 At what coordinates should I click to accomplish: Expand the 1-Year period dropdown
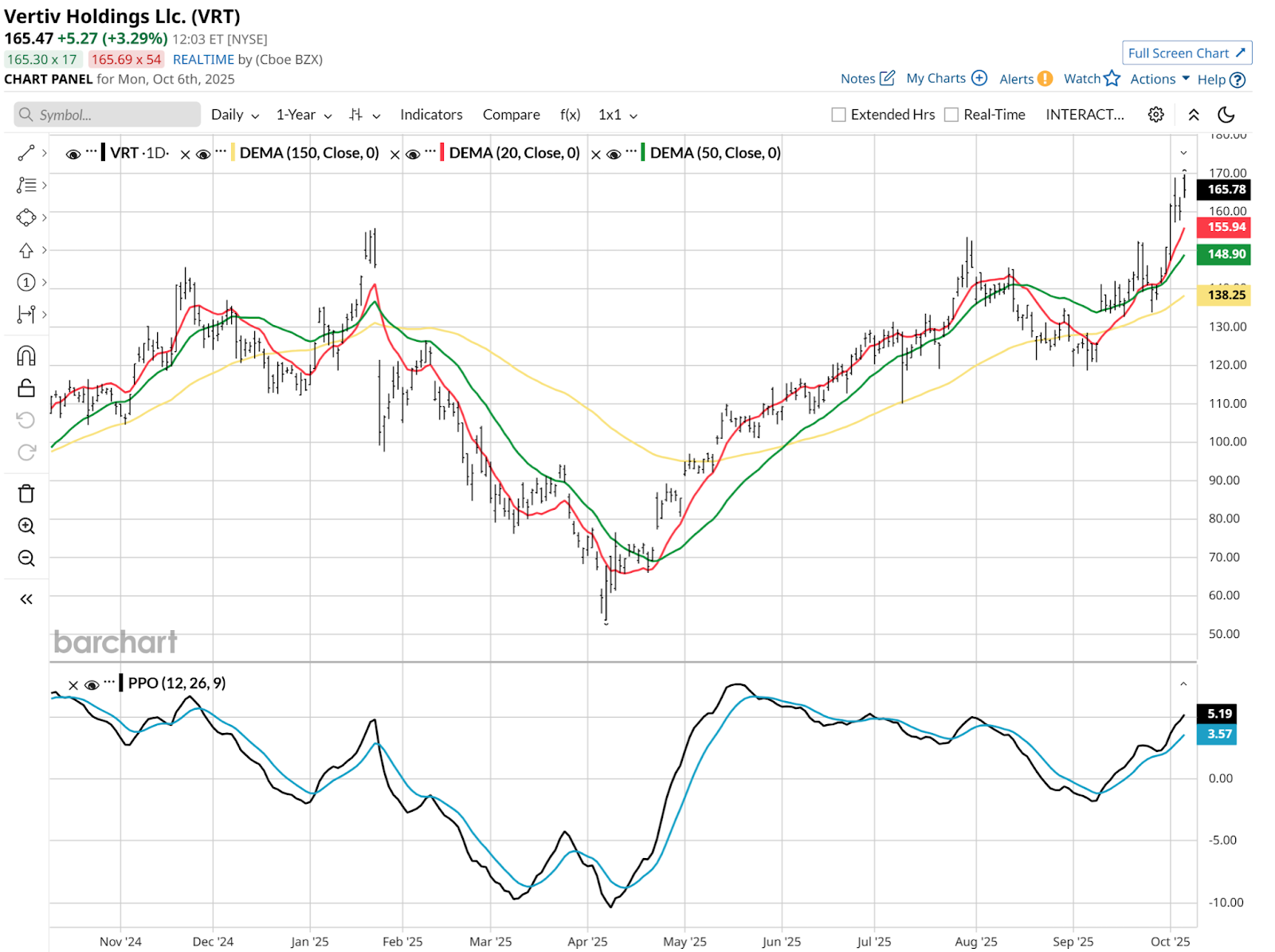(303, 115)
